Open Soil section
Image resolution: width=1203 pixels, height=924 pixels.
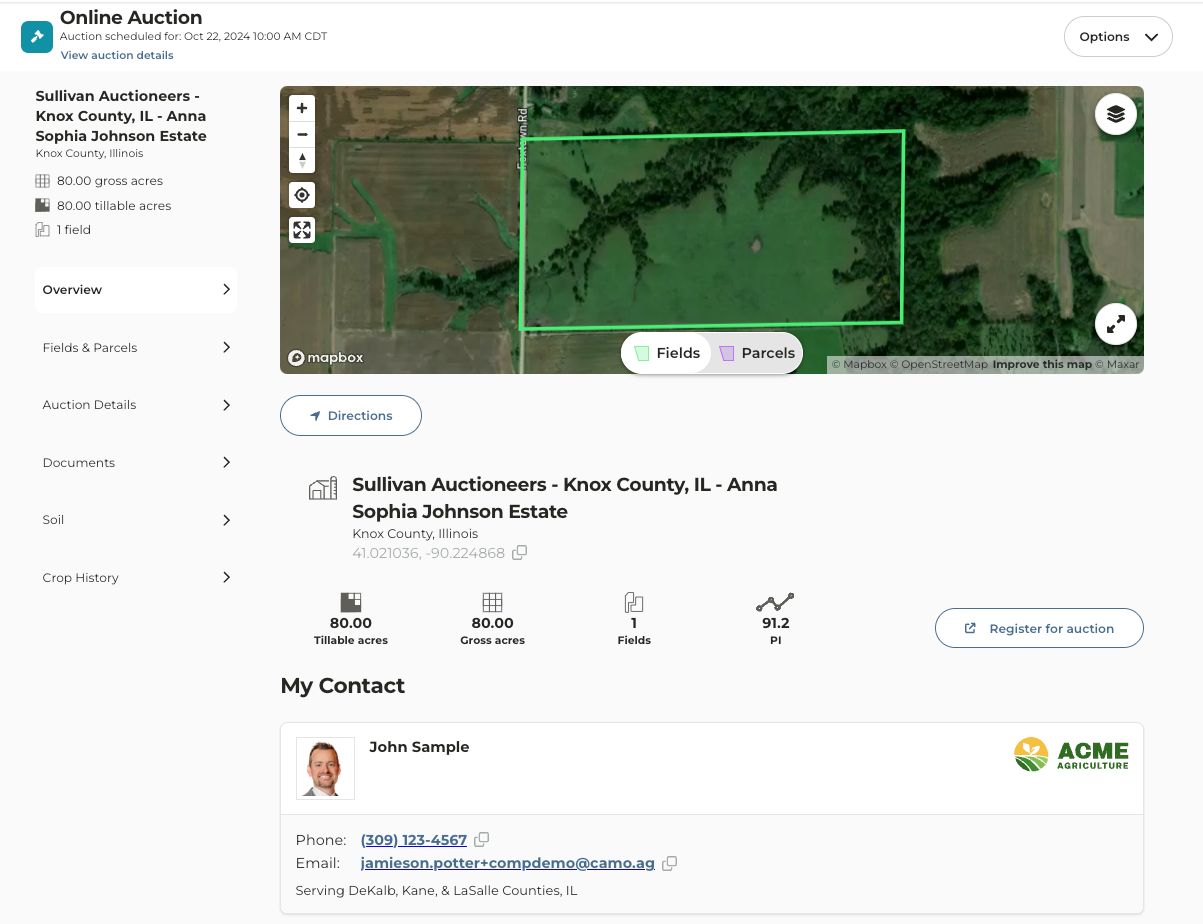point(136,520)
